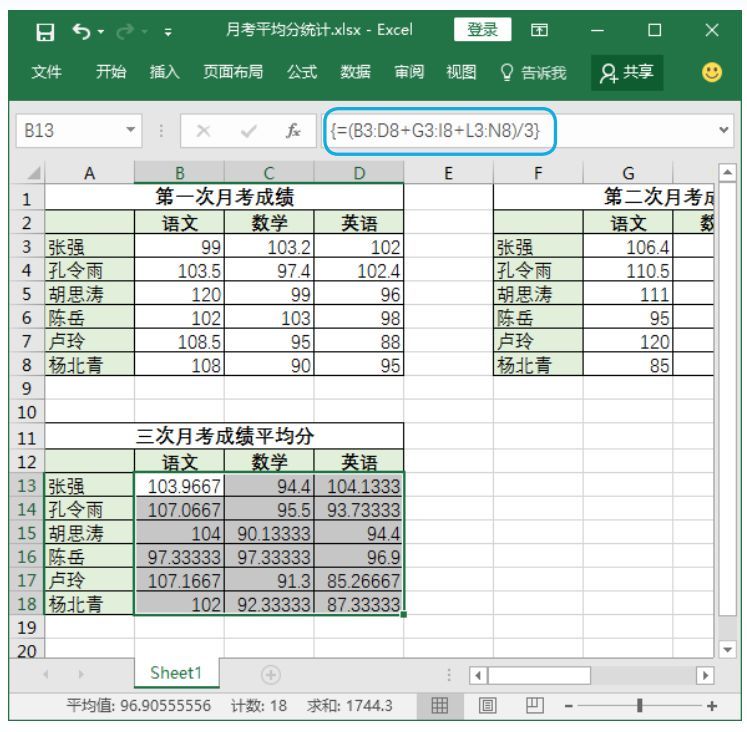The width and height of the screenshot is (747, 732).
Task: Click horizontal scrollbar left arrow
Action: (478, 675)
